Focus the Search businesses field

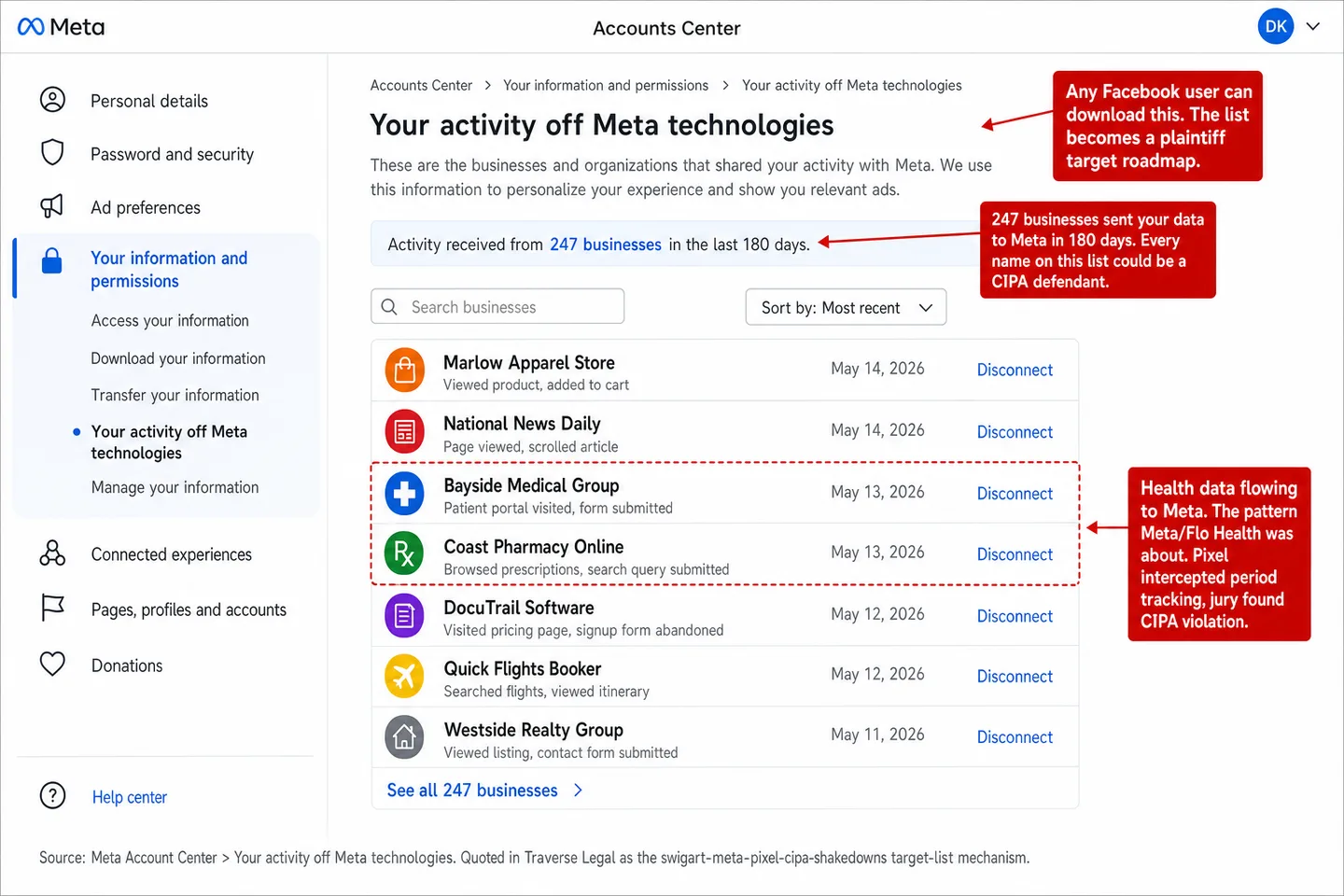tap(497, 306)
